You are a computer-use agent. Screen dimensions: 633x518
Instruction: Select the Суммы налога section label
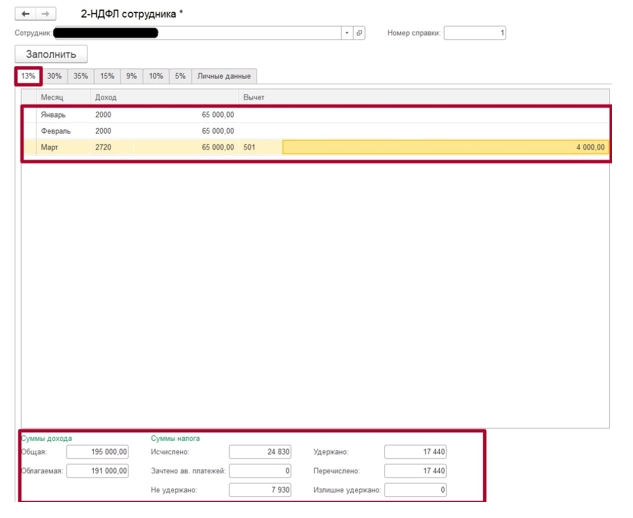[175, 438]
